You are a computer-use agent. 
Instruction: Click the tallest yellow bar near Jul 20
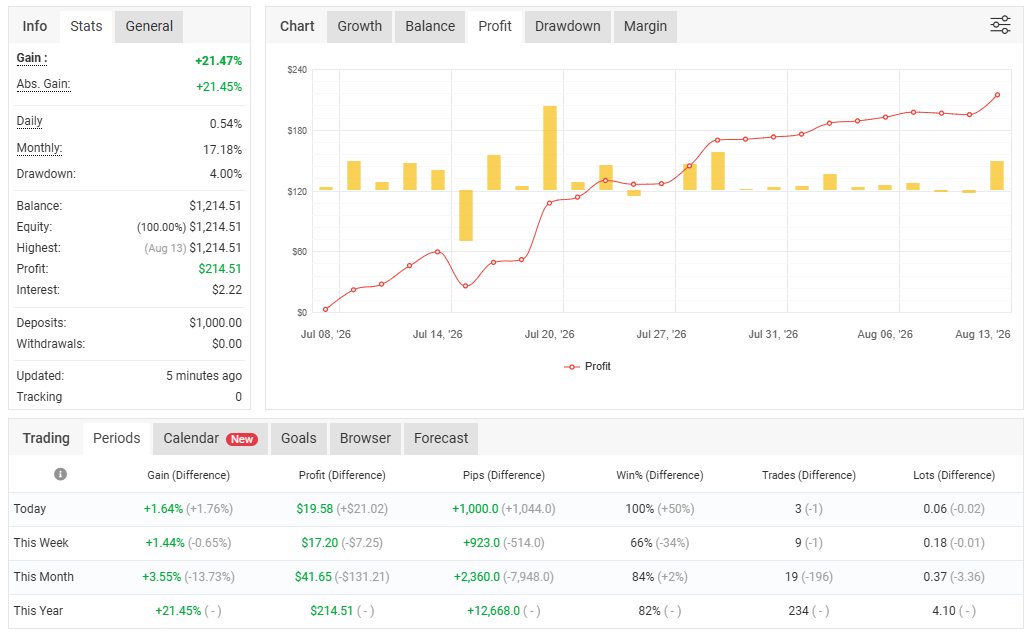[550, 148]
